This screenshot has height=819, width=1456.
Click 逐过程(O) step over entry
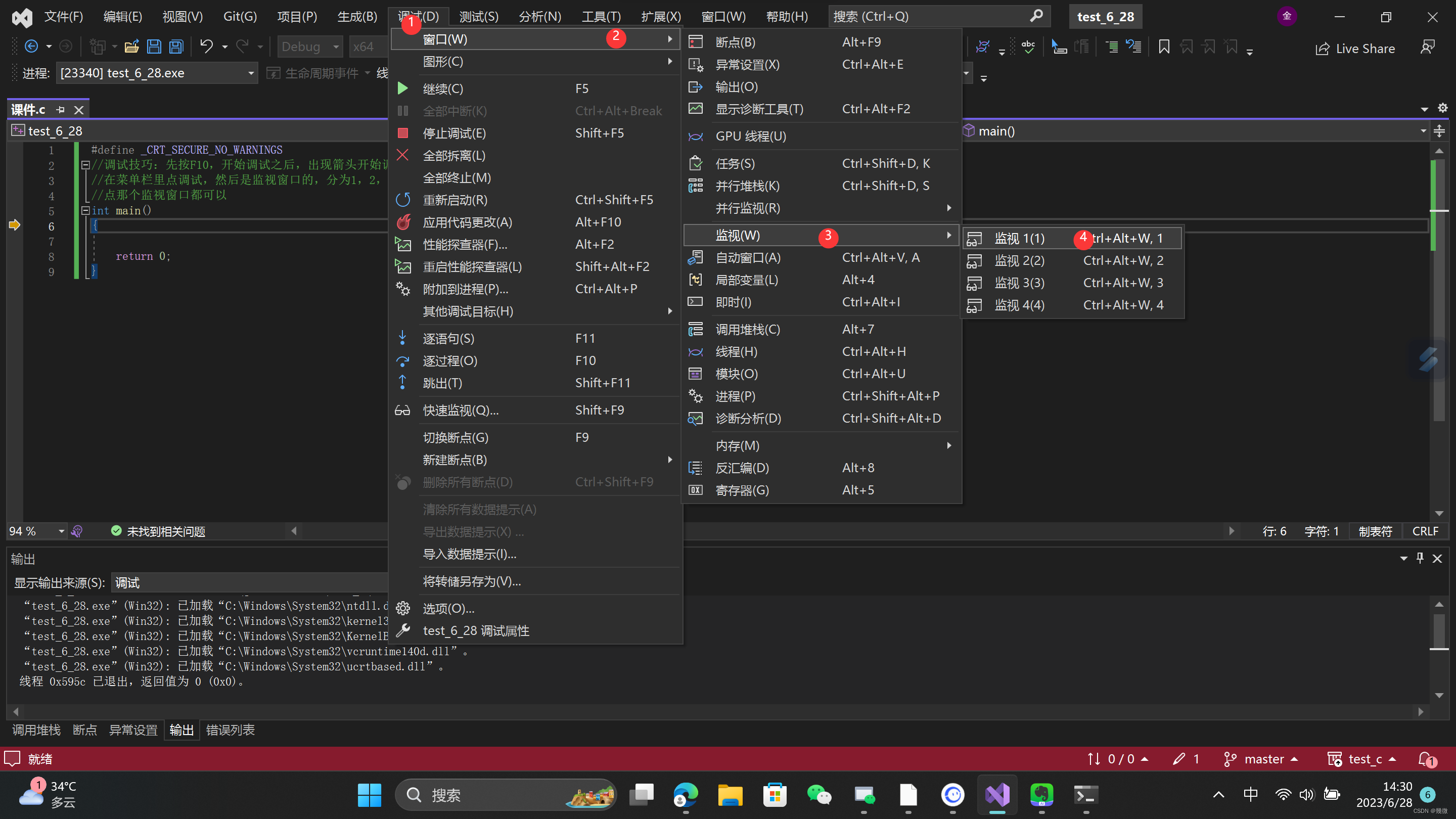click(x=535, y=360)
